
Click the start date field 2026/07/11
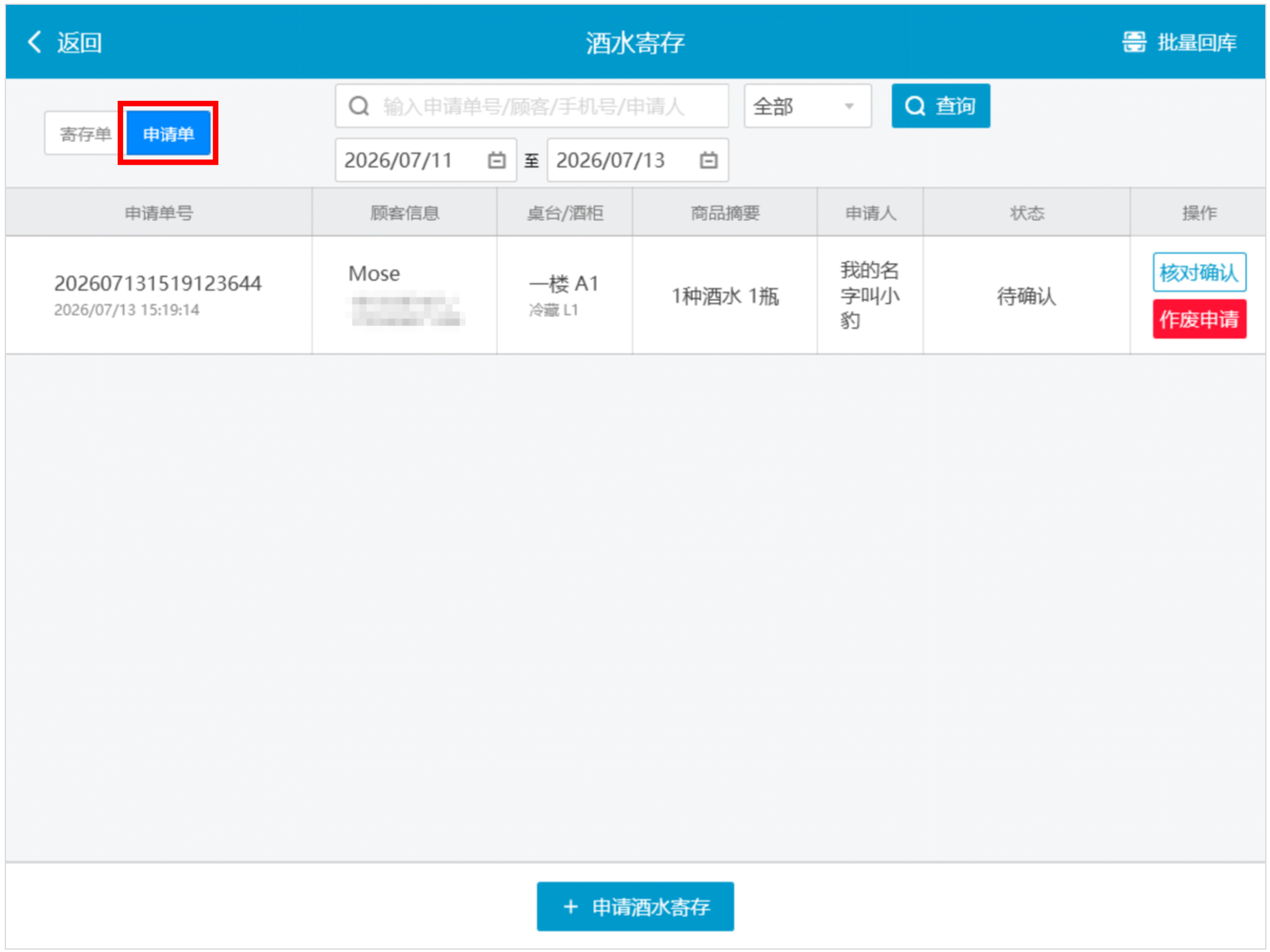[x=425, y=160]
